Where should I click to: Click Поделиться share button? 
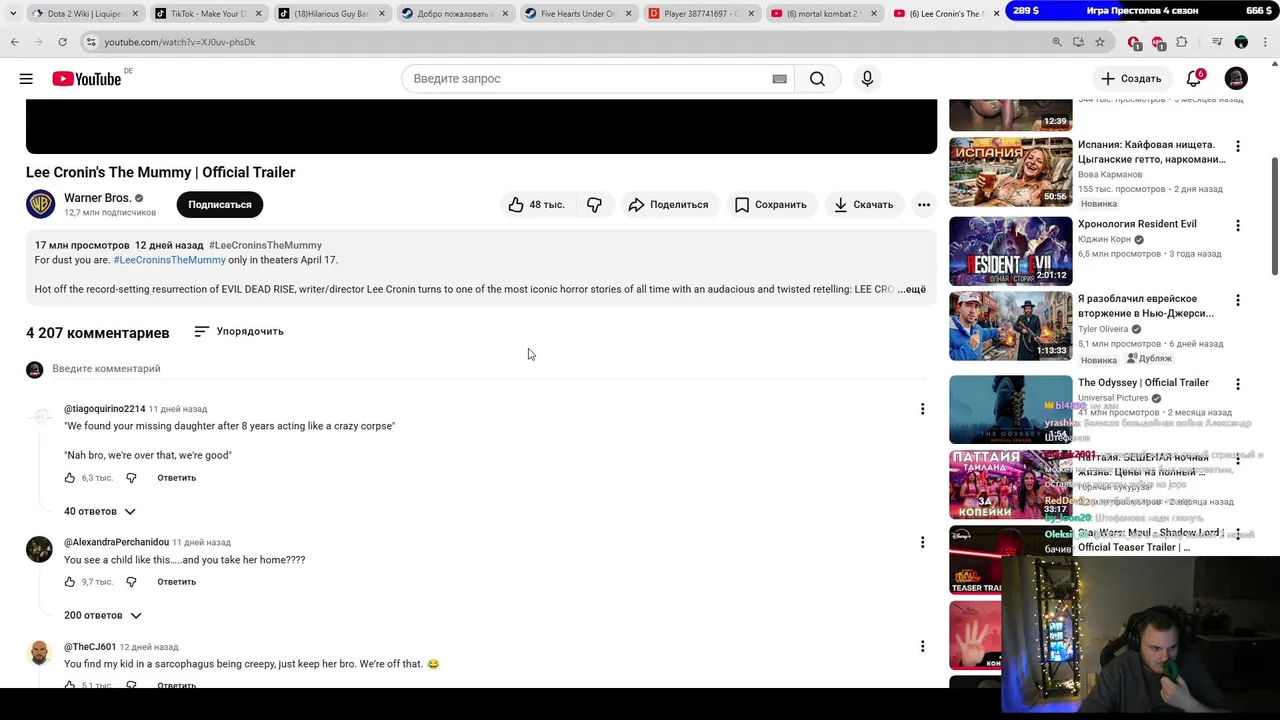668,204
